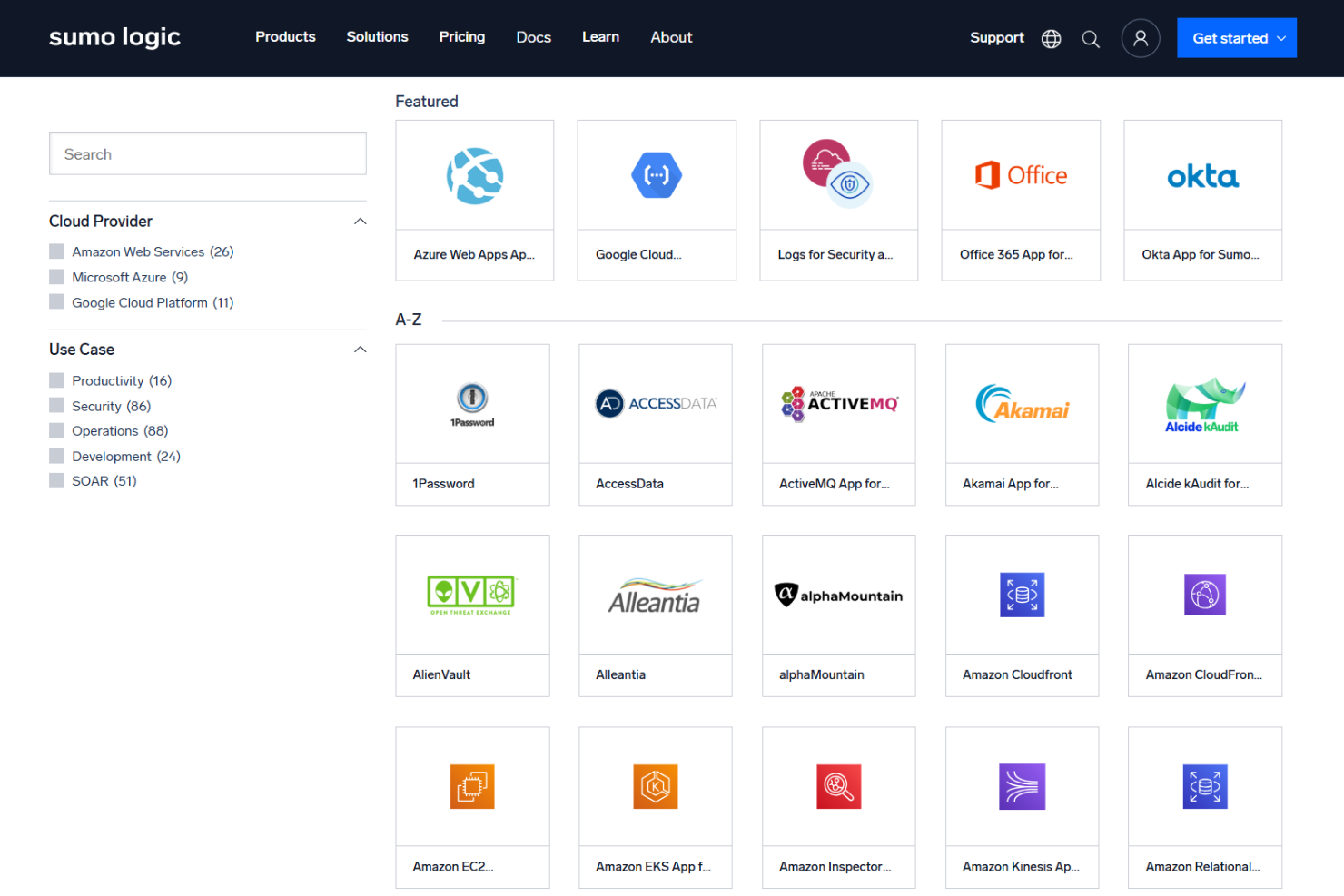The width and height of the screenshot is (1344, 896).
Task: Open the language globe selector
Action: tap(1051, 39)
